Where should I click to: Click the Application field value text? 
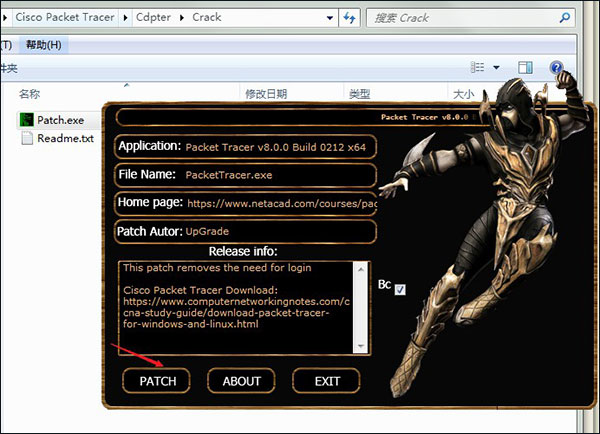276,147
